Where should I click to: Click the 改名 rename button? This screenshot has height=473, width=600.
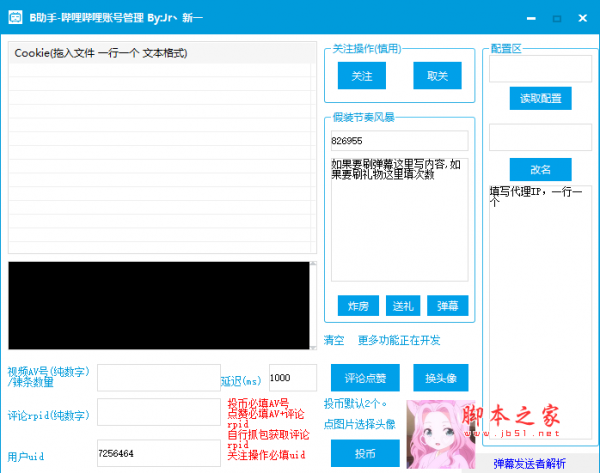[x=540, y=169]
